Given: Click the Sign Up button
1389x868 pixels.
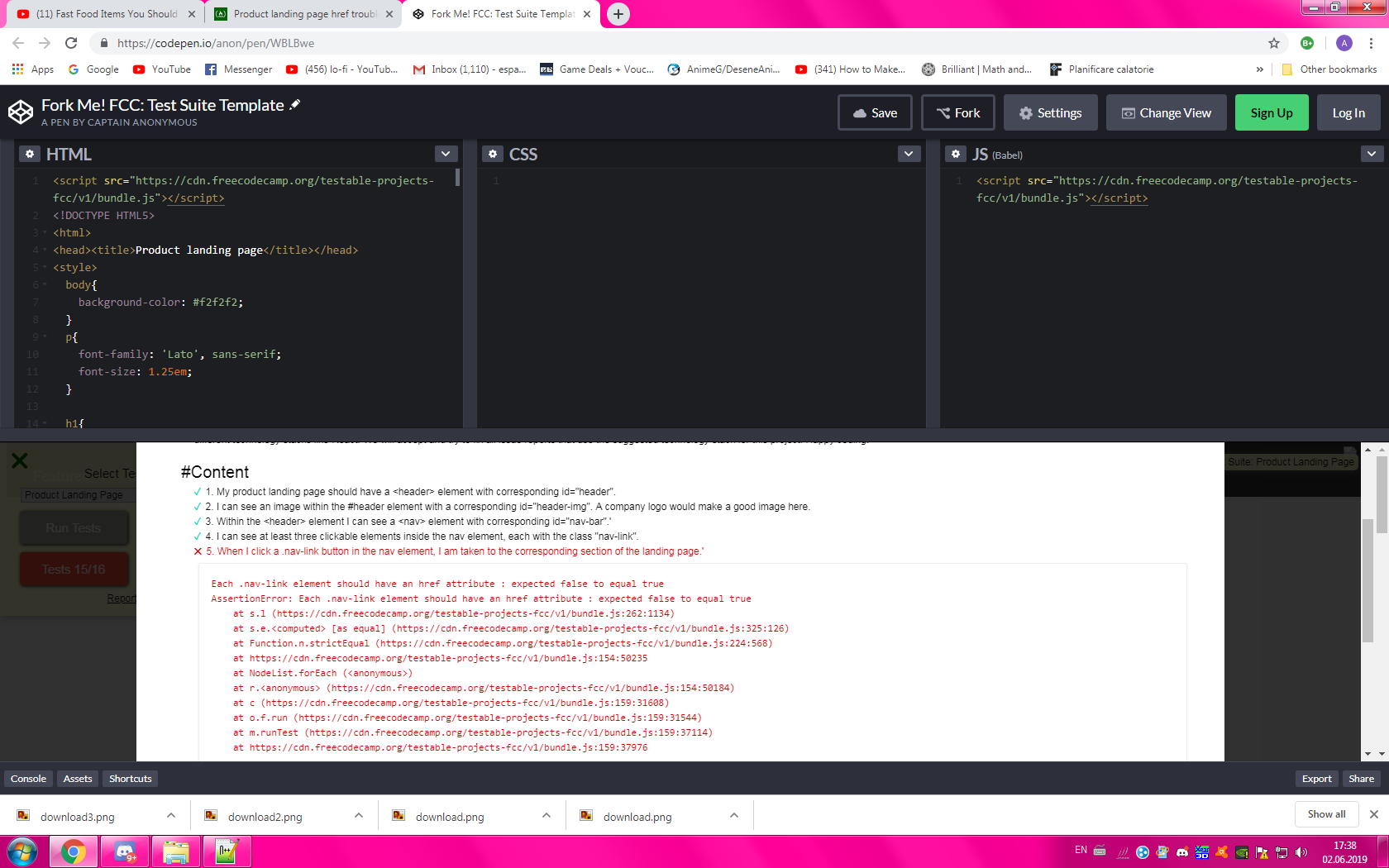Looking at the screenshot, I should click(1271, 112).
